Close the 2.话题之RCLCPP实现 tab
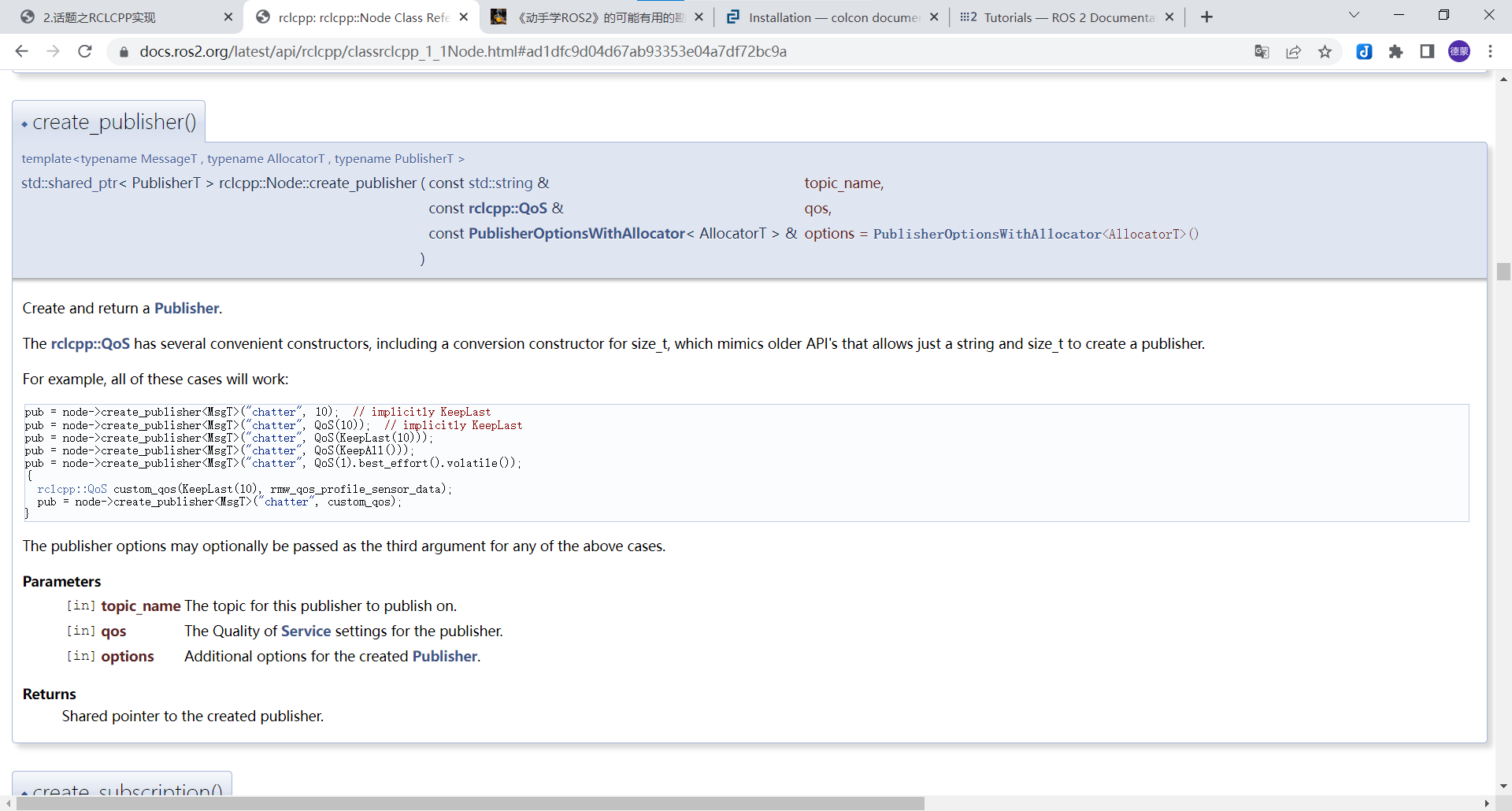 tap(228, 17)
